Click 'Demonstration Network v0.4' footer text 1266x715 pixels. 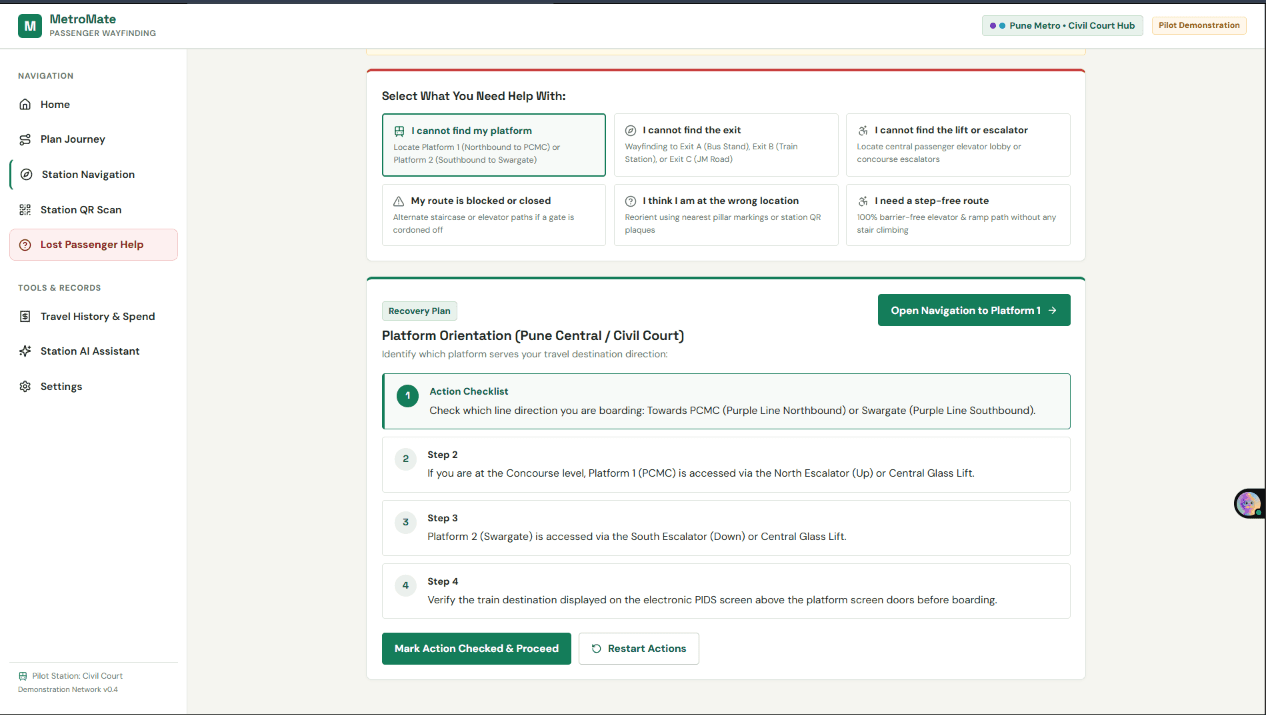(x=68, y=689)
